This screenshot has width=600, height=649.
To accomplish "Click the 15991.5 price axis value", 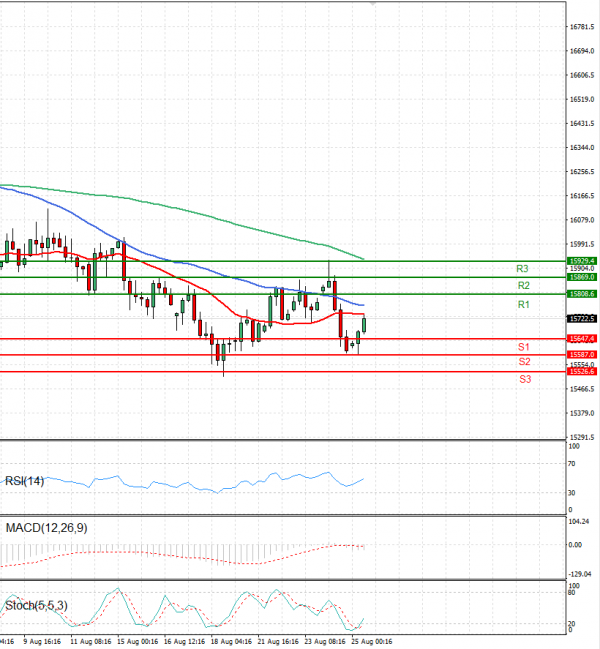I will coord(582,244).
